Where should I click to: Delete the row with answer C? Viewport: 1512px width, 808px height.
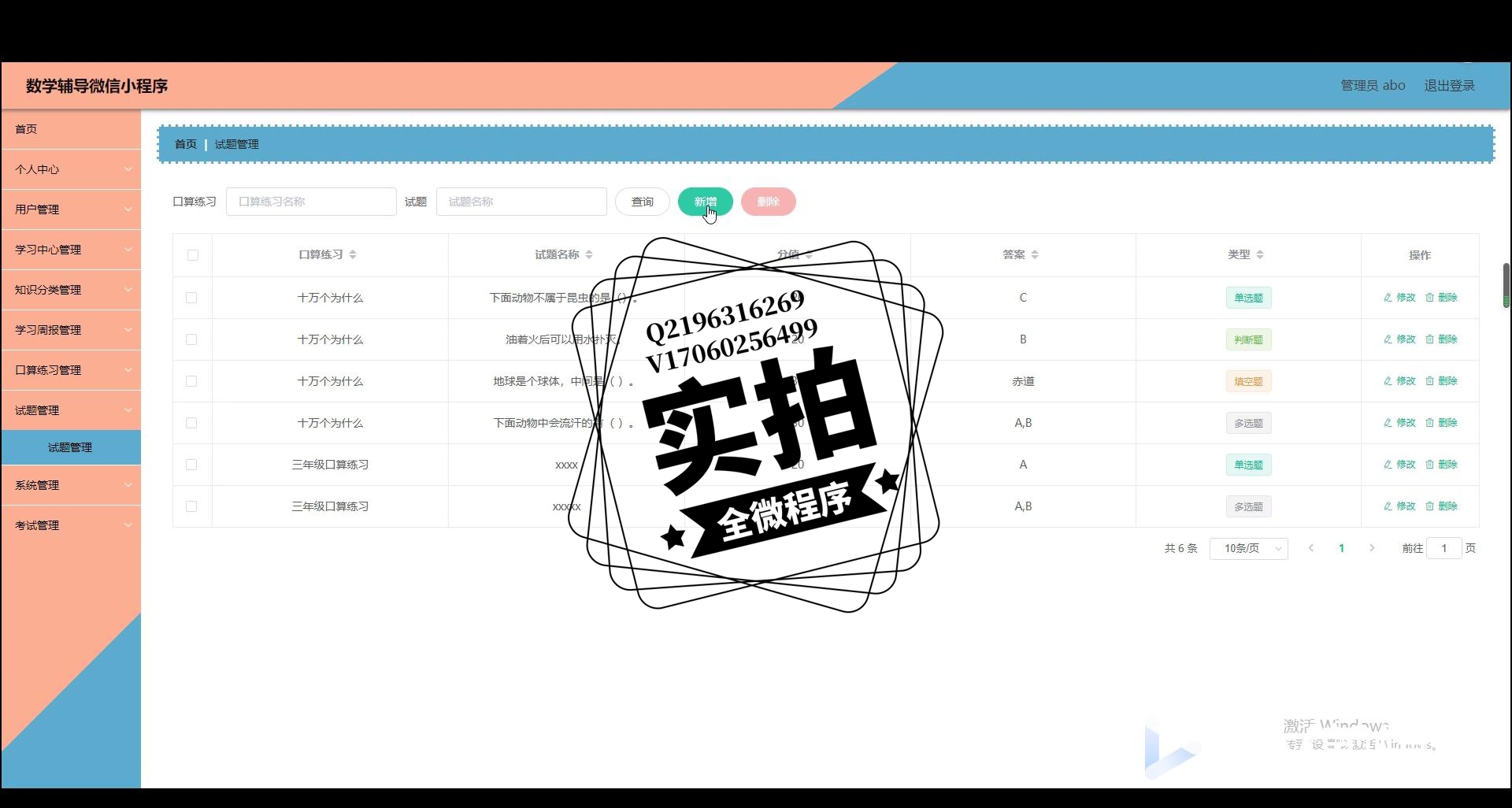pos(1441,298)
